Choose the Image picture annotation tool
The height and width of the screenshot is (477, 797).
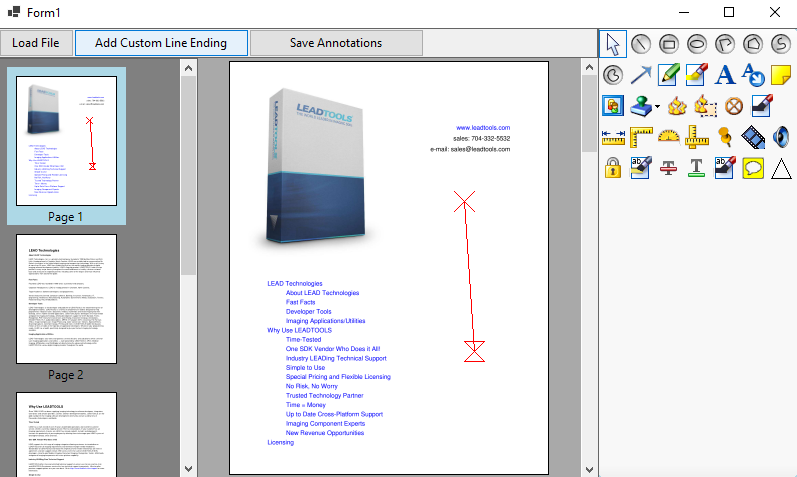[613, 106]
